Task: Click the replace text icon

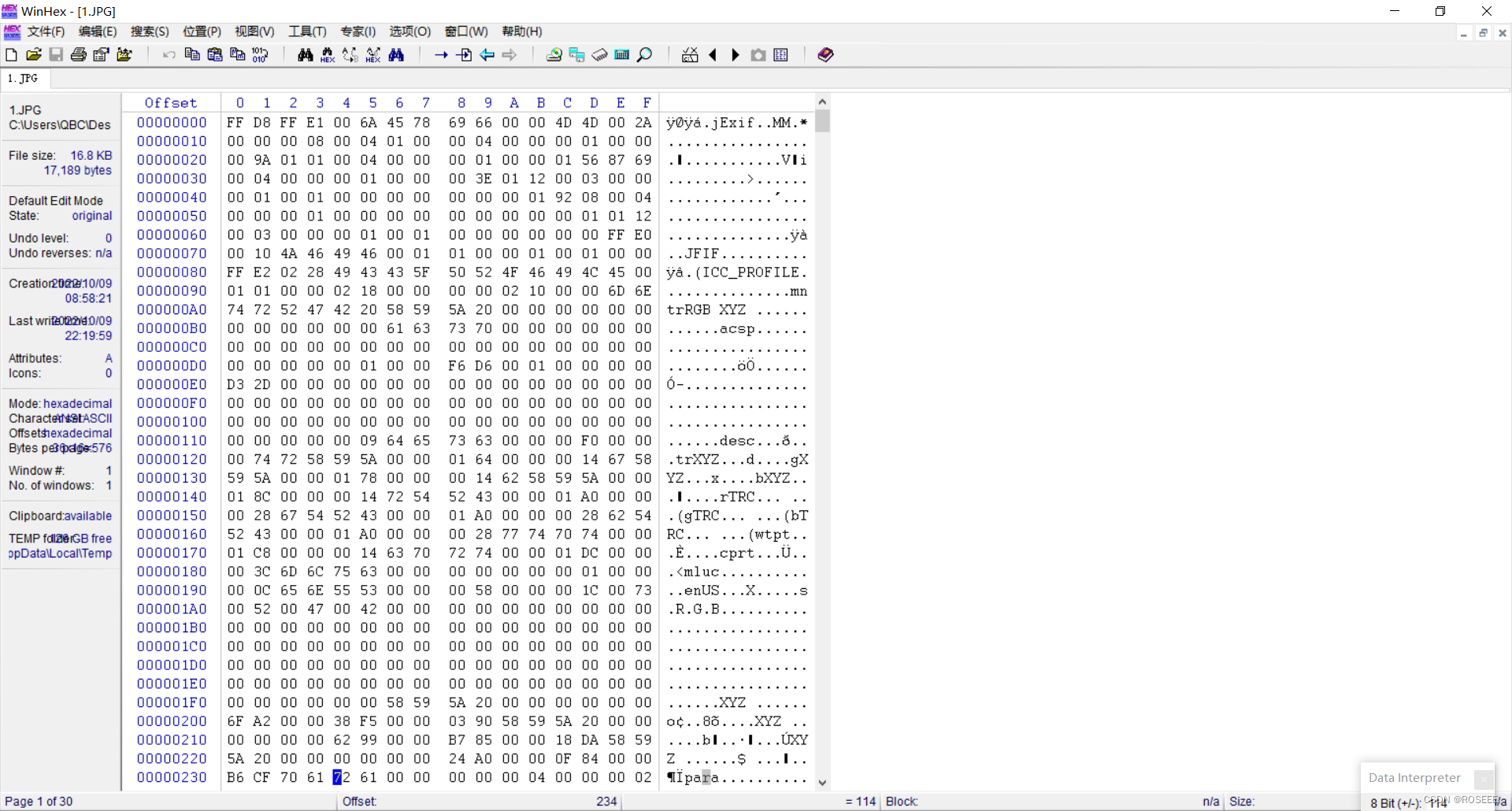Action: [350, 54]
